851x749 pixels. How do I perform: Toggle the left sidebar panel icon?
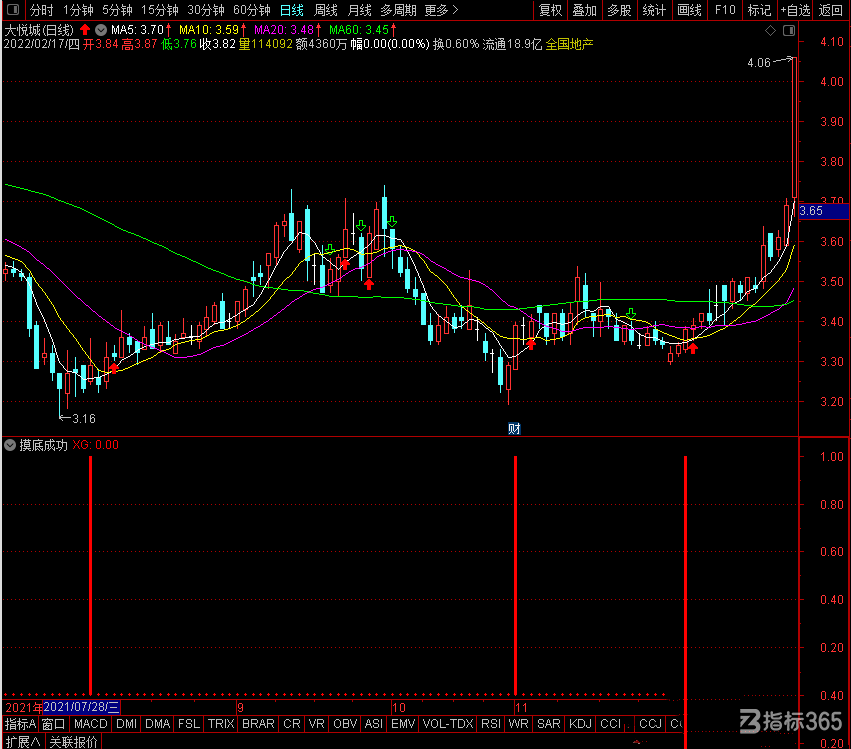pos(12,10)
